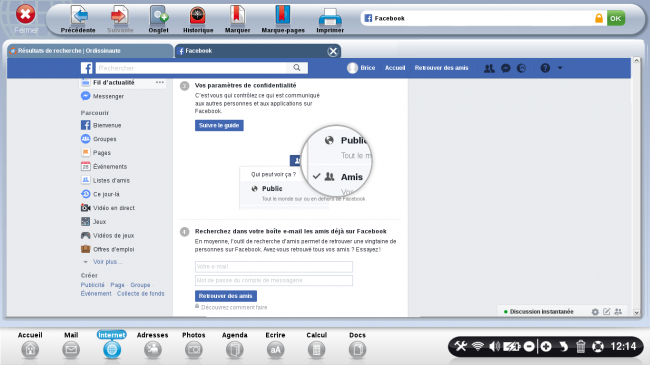The width and height of the screenshot is (650, 365).
Task: Open Photos app in dock
Action: [194, 350]
